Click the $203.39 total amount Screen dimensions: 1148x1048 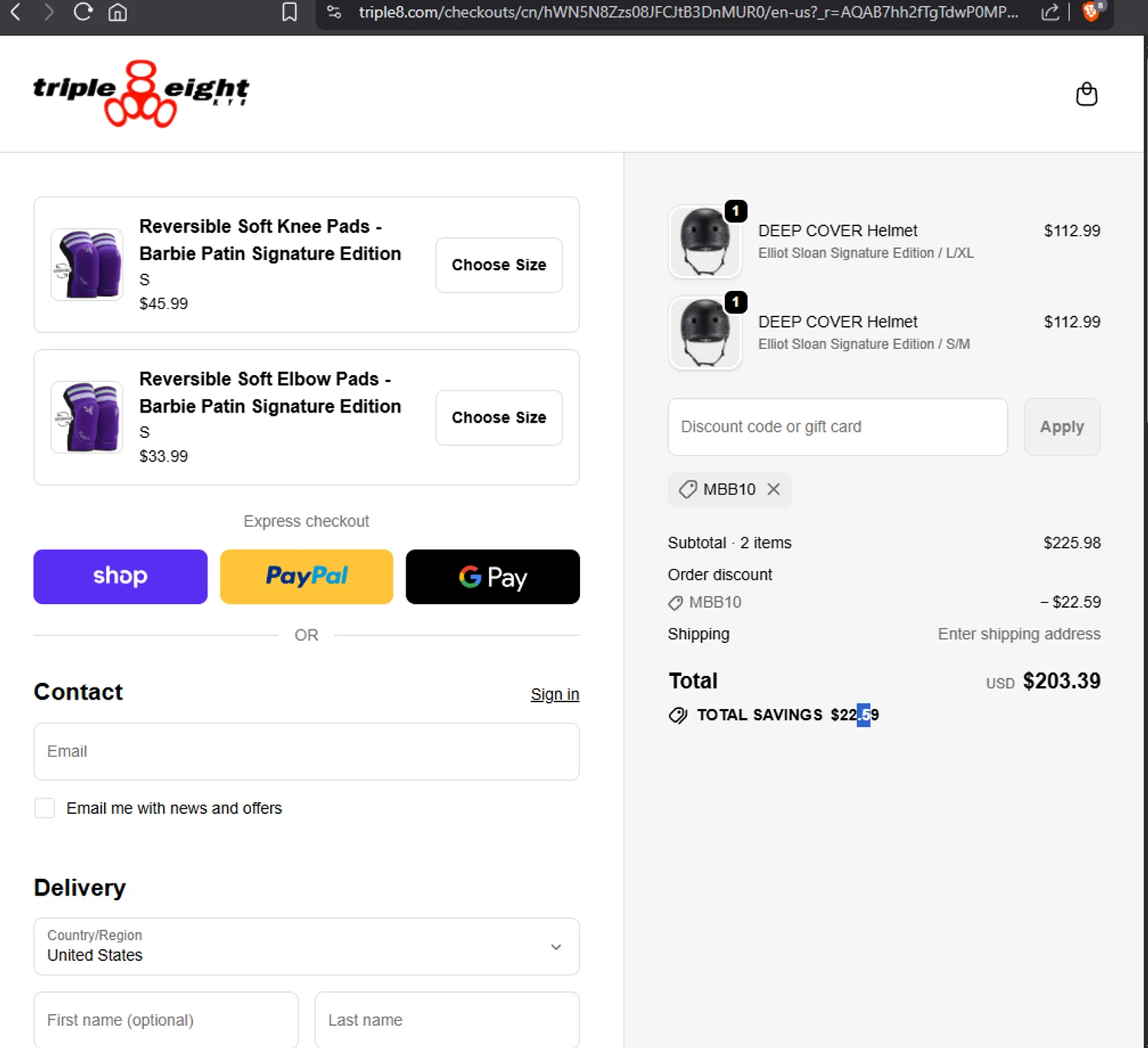point(1062,681)
